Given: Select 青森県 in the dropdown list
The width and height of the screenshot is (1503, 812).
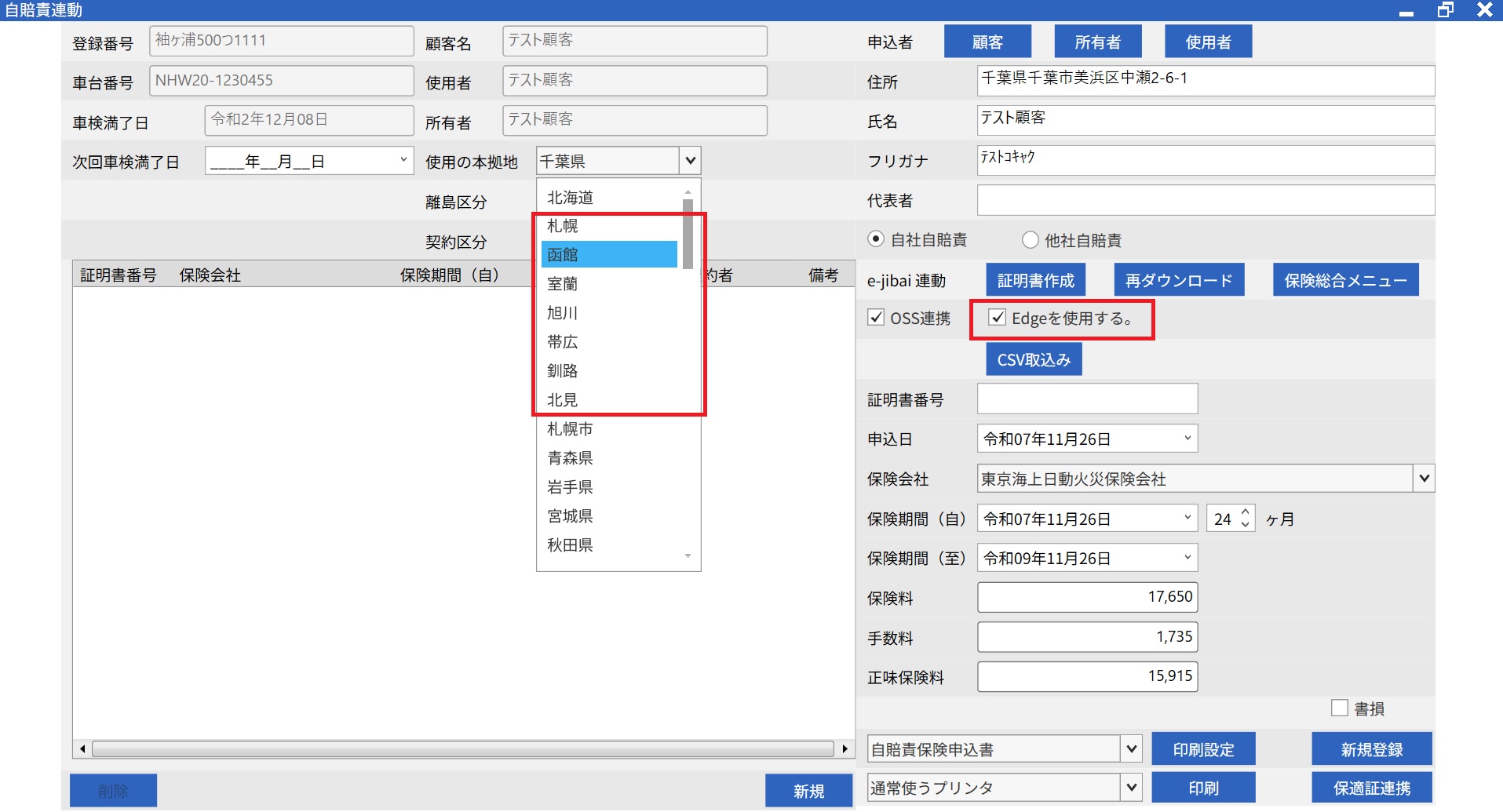Looking at the screenshot, I should pyautogui.click(x=570, y=458).
